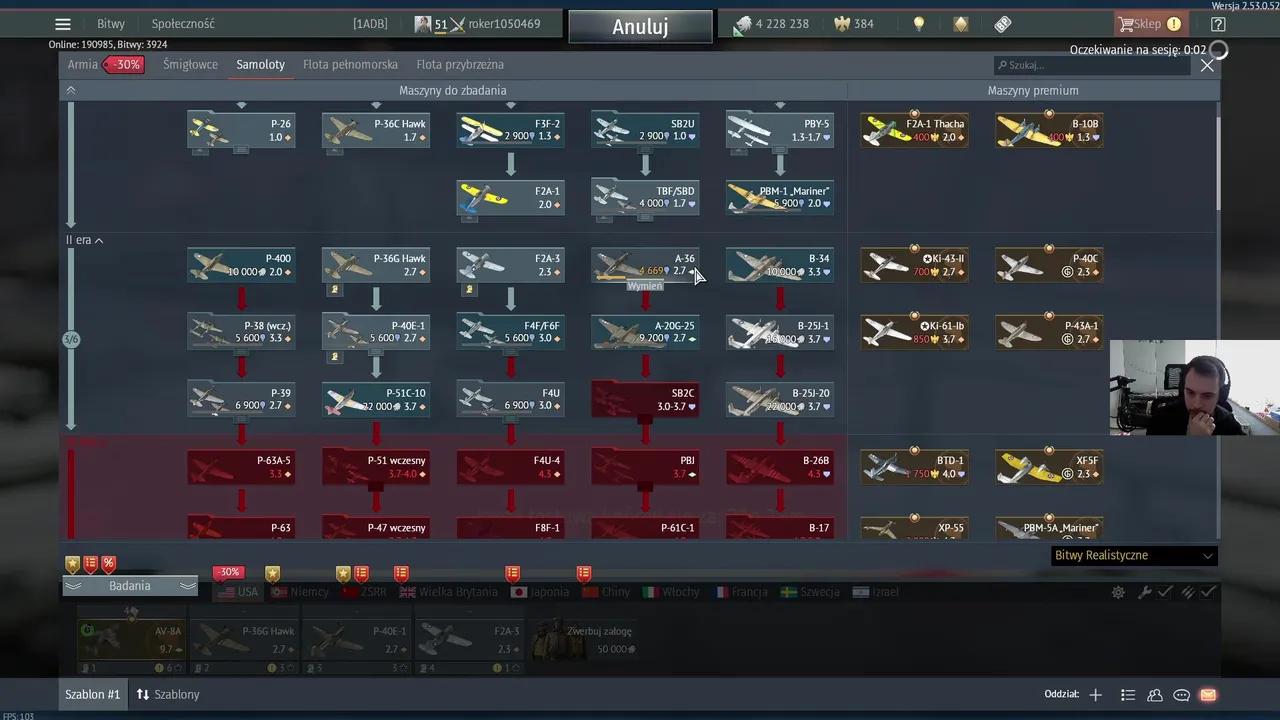1280x720 pixels.
Task: Open the silver lions balance icon
Action: click(x=743, y=24)
